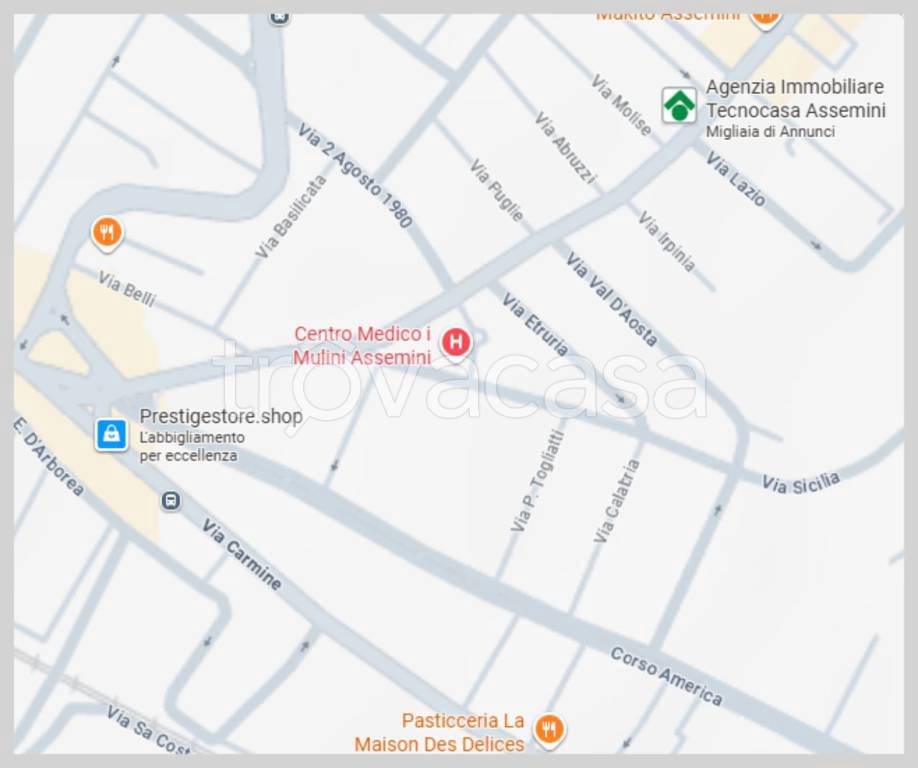
Task: Click the Corso America street label
Action: [666, 677]
